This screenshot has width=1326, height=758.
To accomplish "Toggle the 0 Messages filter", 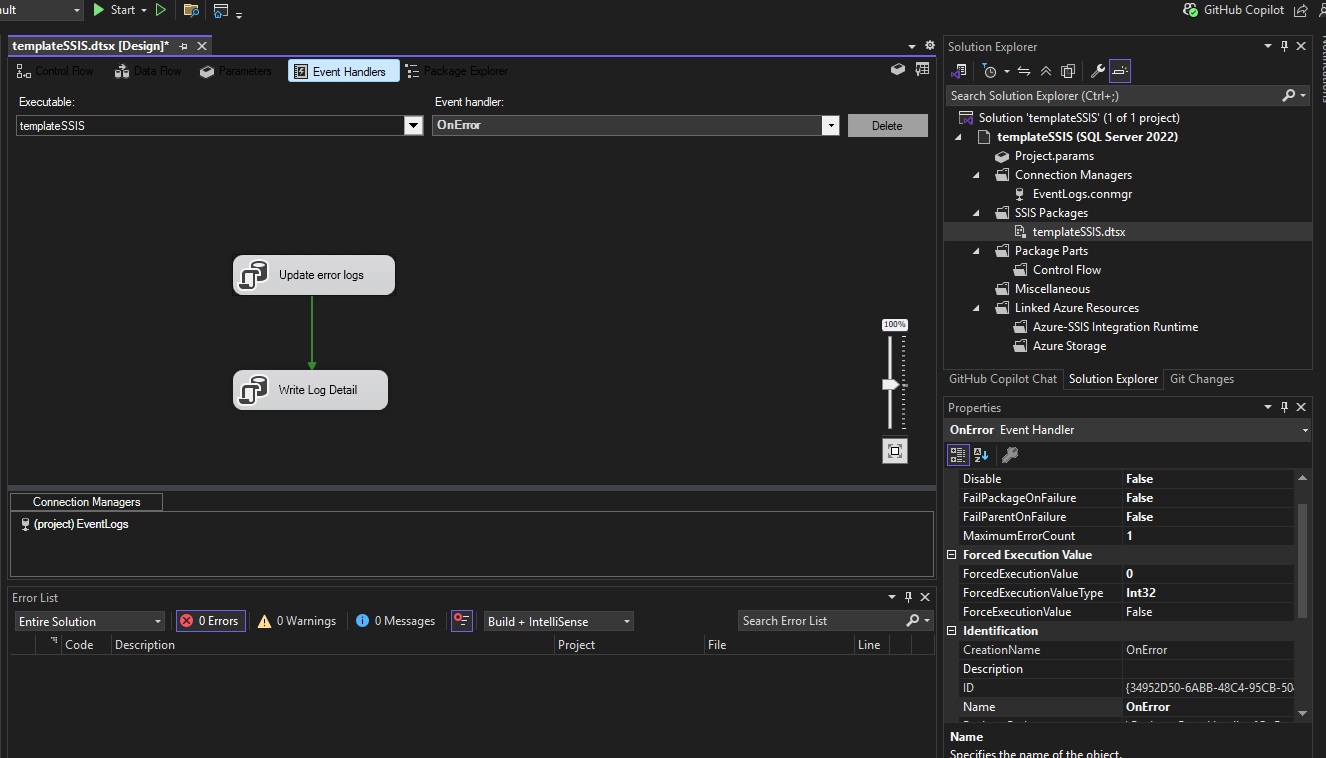I will [395, 621].
